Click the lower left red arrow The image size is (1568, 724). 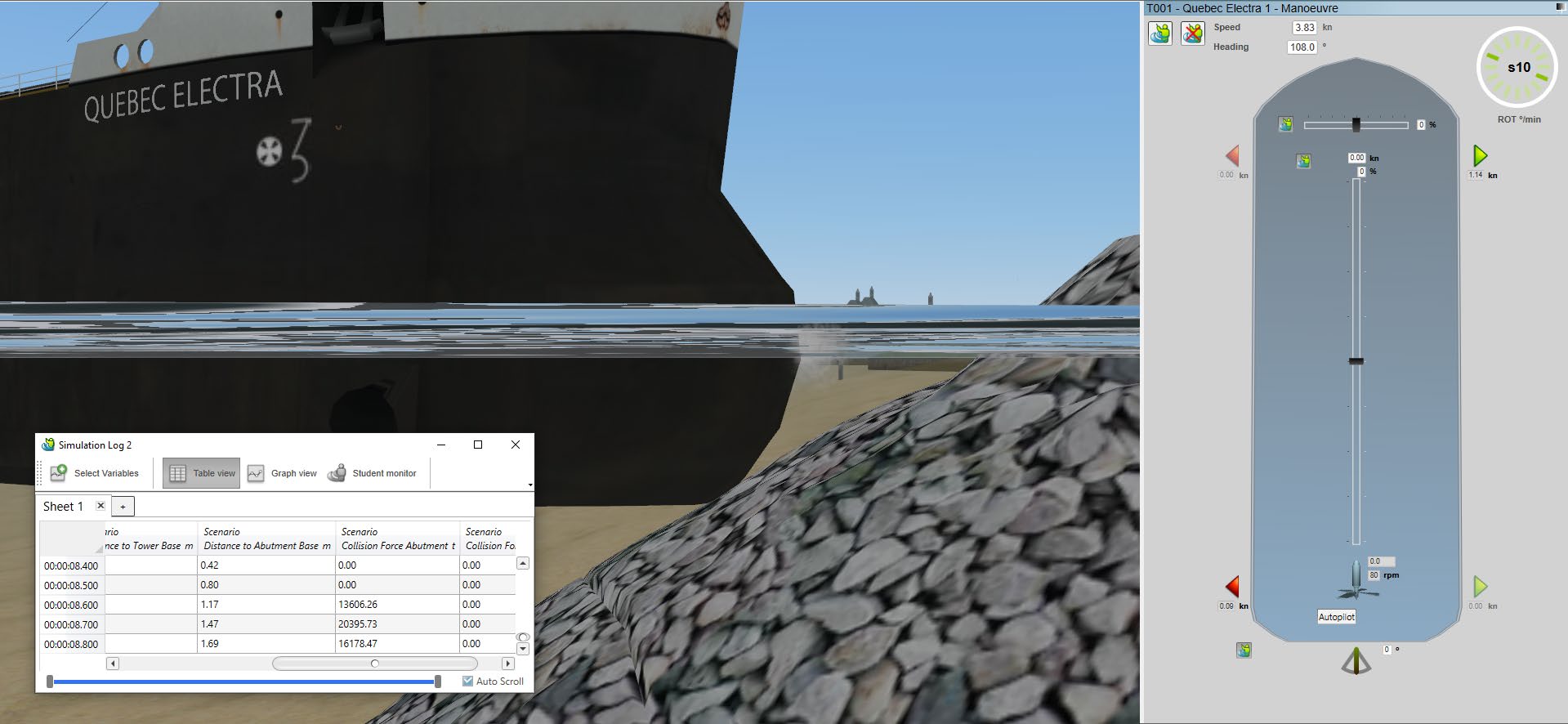click(x=1233, y=587)
